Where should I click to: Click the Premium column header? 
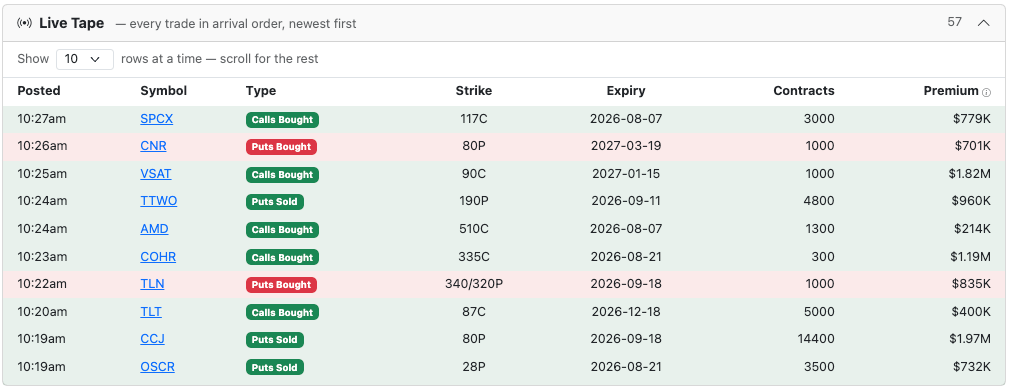coord(950,91)
